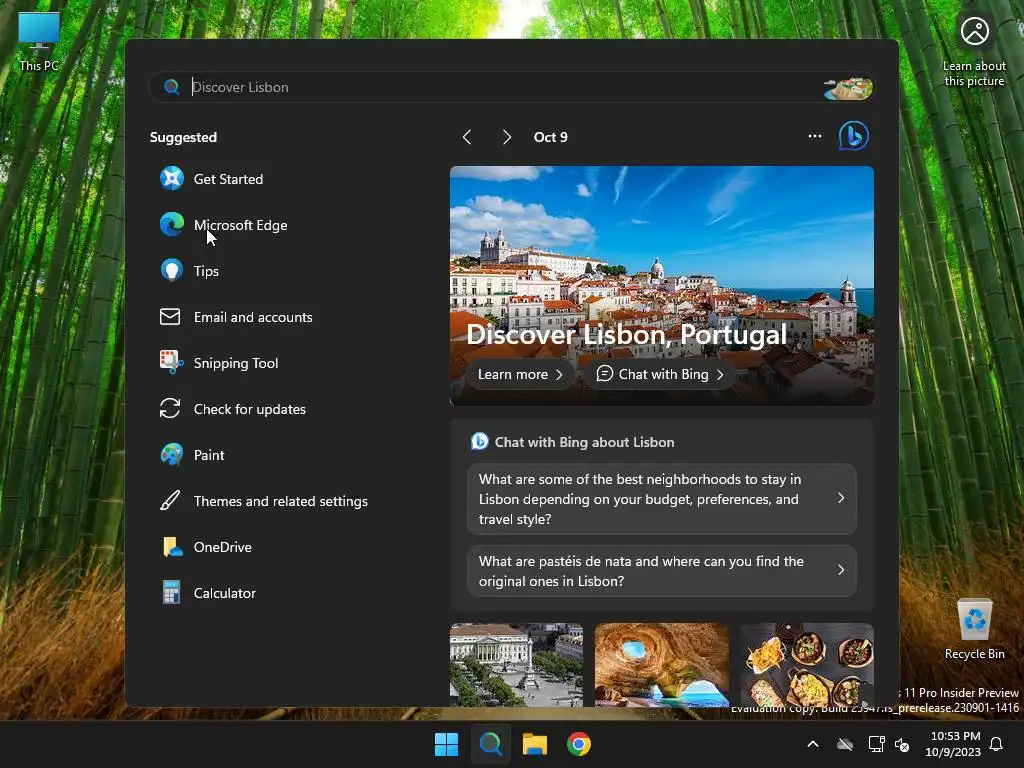Open the Get Started app icon
Screen dimensions: 1024x768
click(x=172, y=178)
